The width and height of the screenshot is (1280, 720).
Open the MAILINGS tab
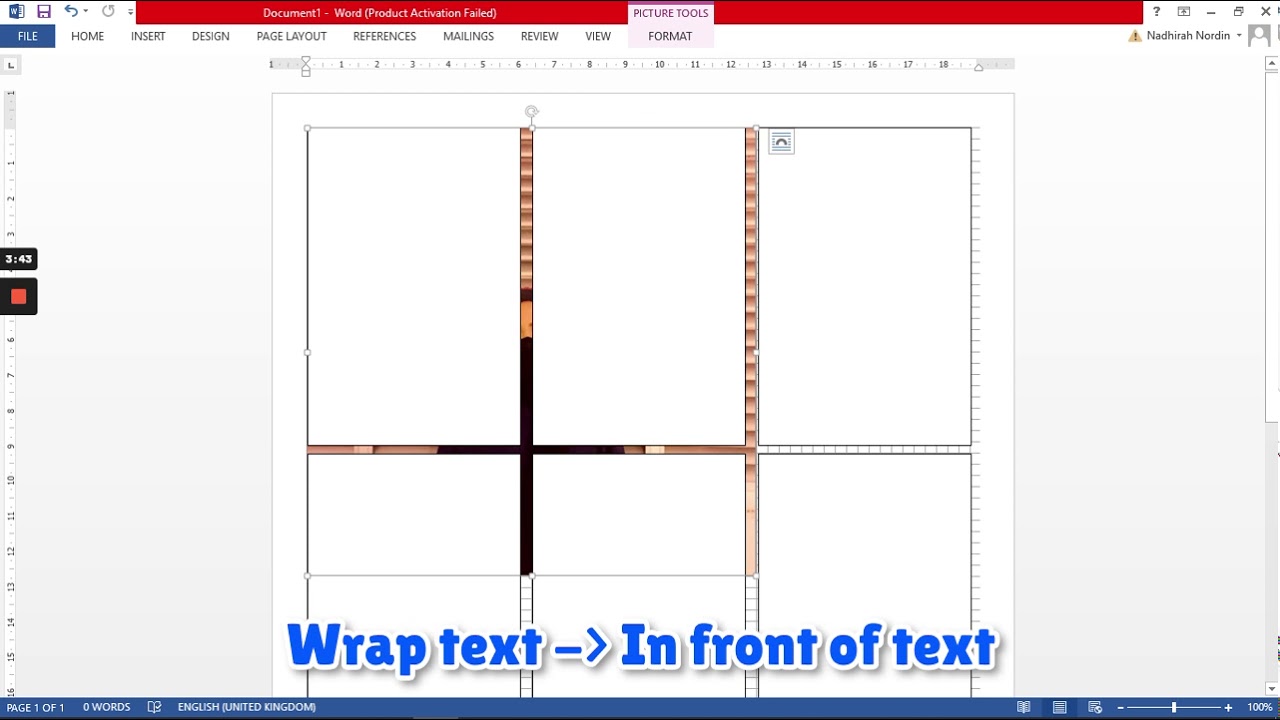468,36
